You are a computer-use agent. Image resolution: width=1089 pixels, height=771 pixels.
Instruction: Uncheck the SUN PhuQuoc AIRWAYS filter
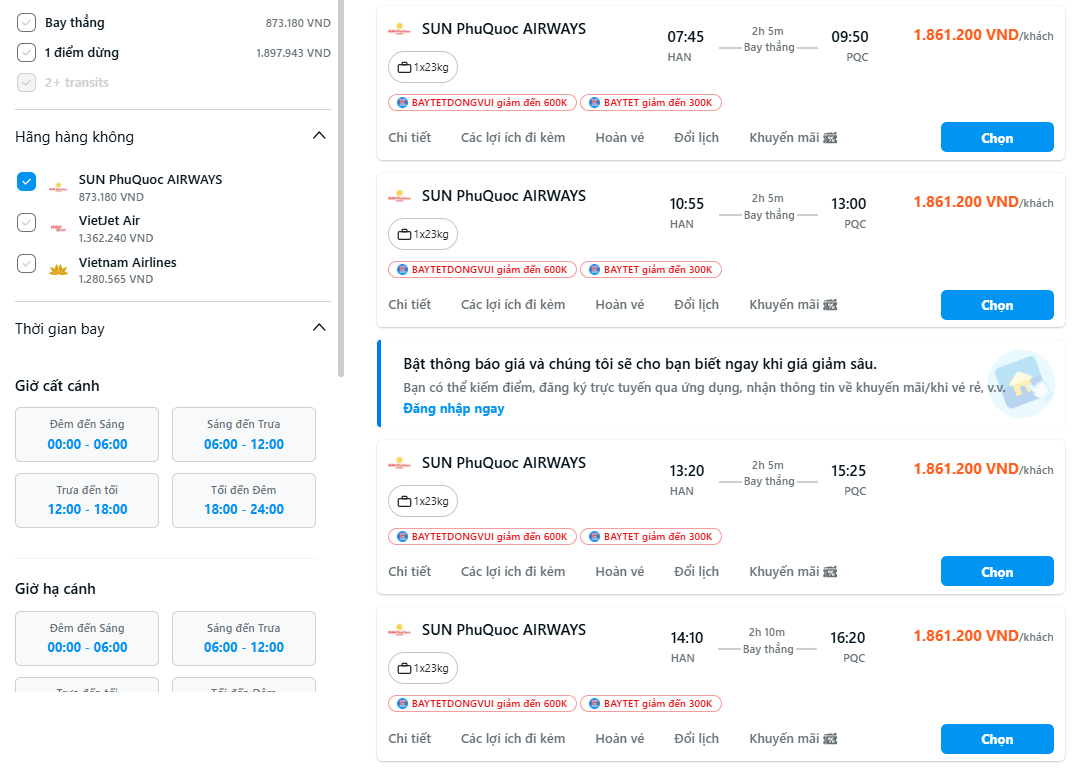(27, 181)
